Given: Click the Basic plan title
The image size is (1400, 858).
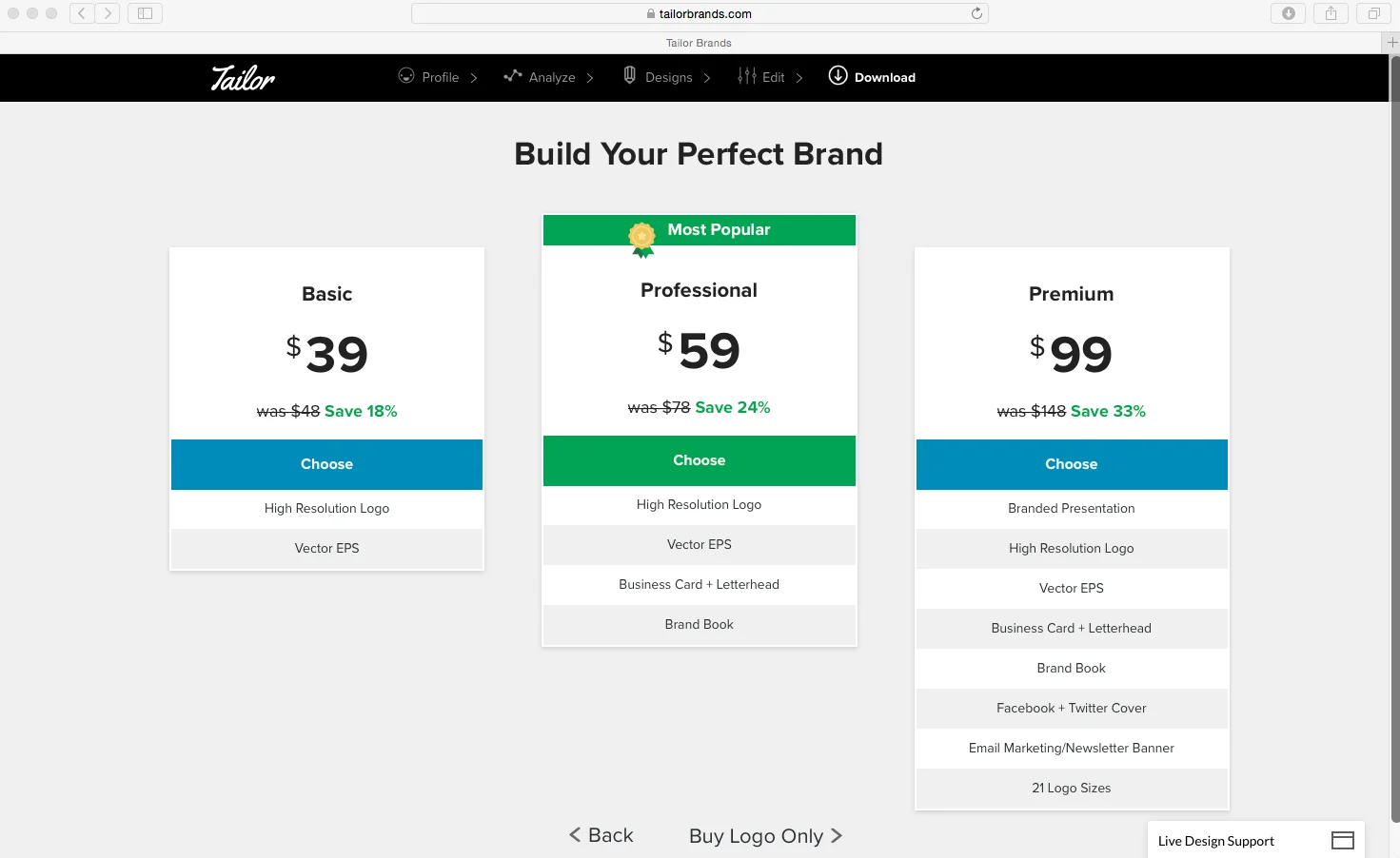Looking at the screenshot, I should pyautogui.click(x=326, y=294).
